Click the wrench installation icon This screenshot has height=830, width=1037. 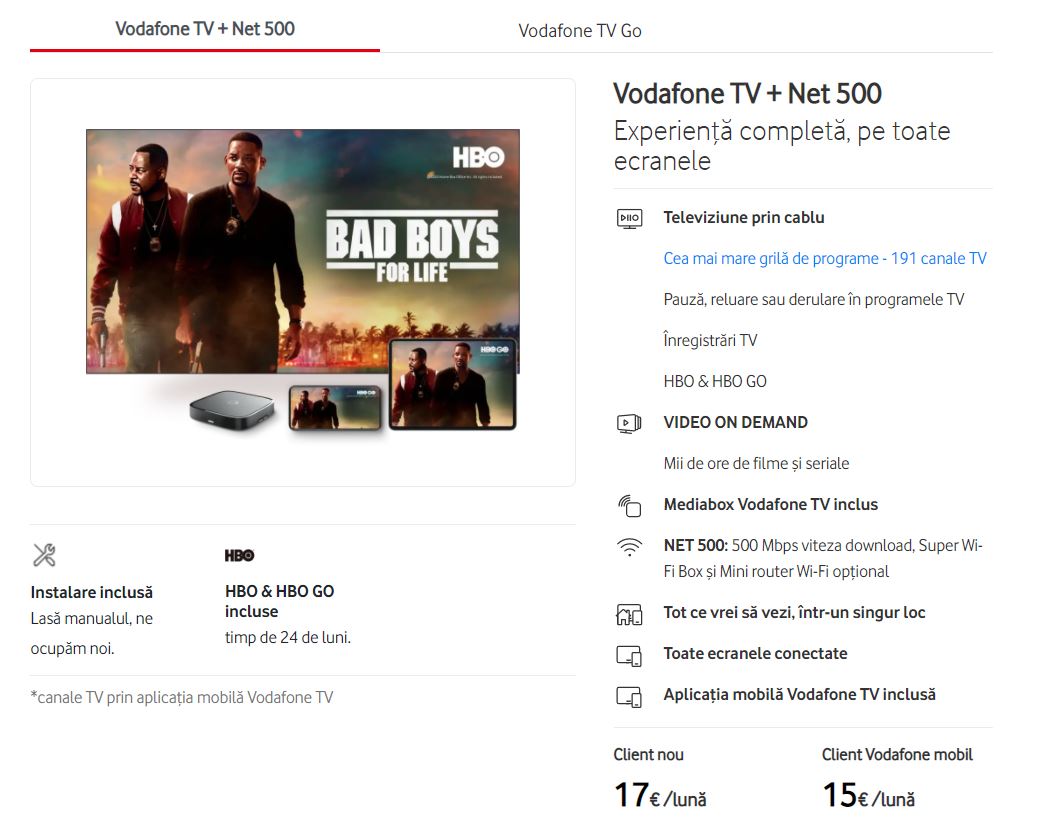point(44,555)
